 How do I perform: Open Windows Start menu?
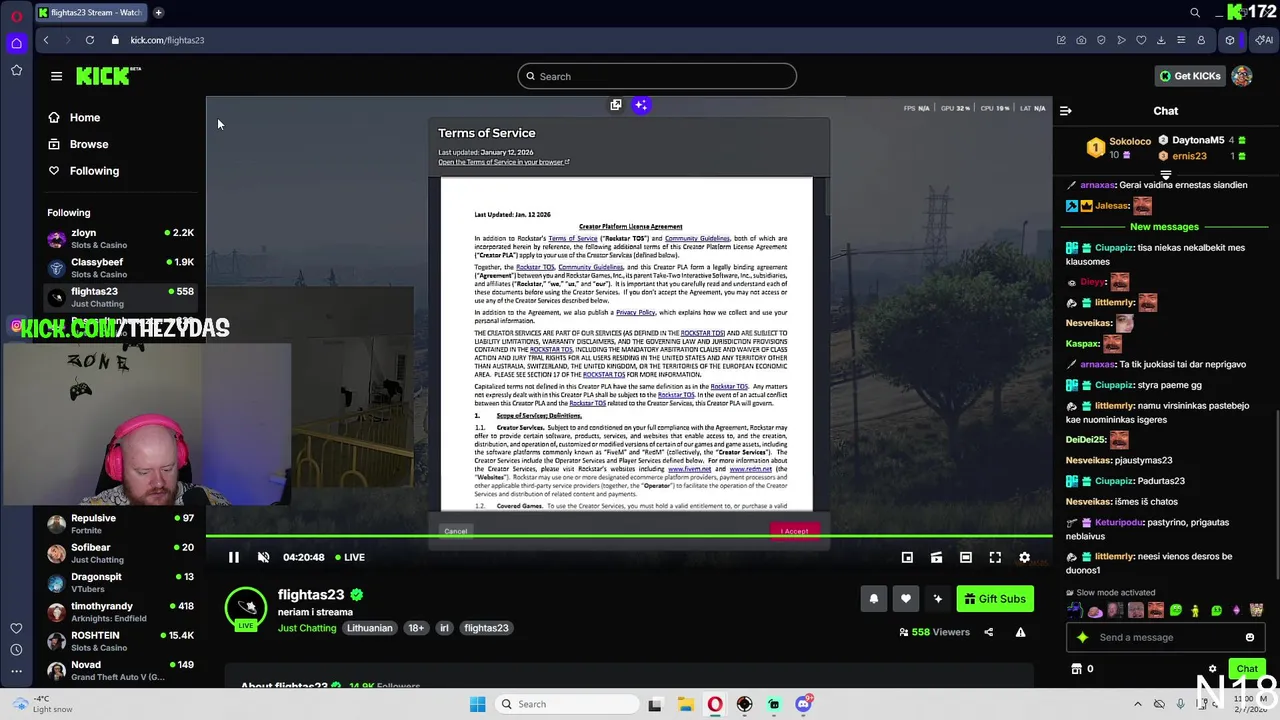pyautogui.click(x=477, y=704)
